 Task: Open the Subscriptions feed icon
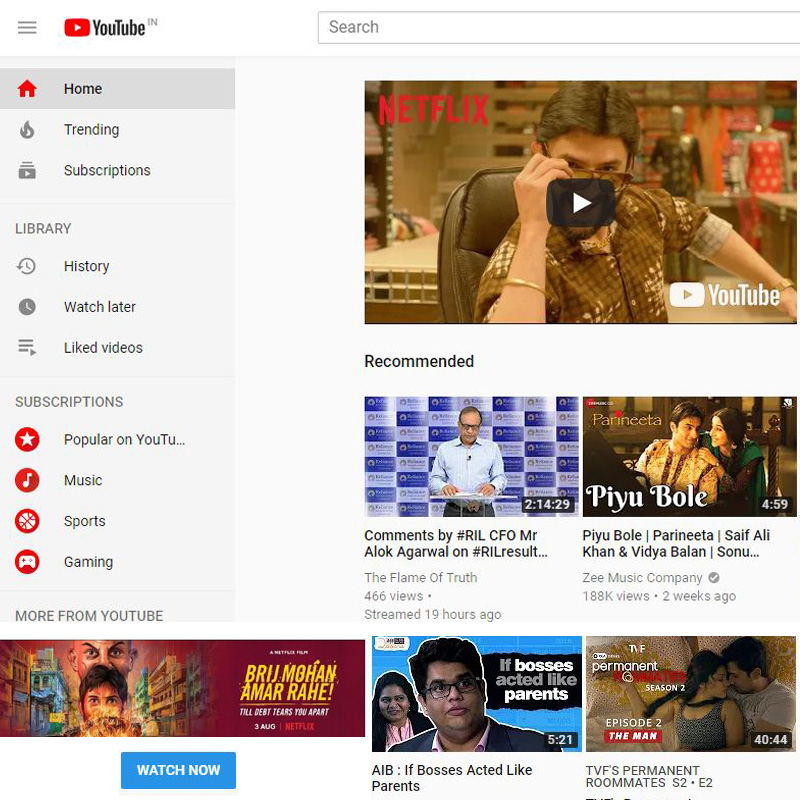tap(28, 170)
